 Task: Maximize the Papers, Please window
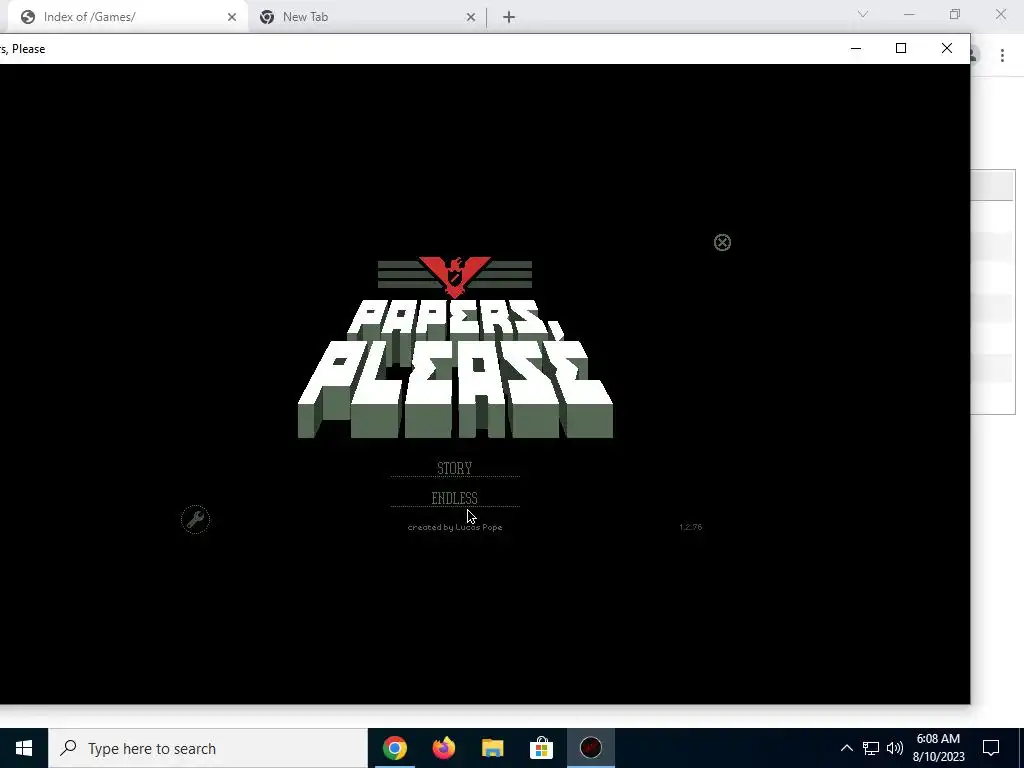pyautogui.click(x=901, y=48)
